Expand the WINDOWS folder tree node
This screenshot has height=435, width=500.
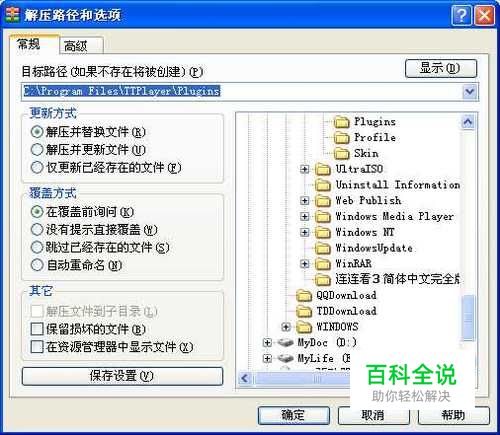click(x=286, y=327)
